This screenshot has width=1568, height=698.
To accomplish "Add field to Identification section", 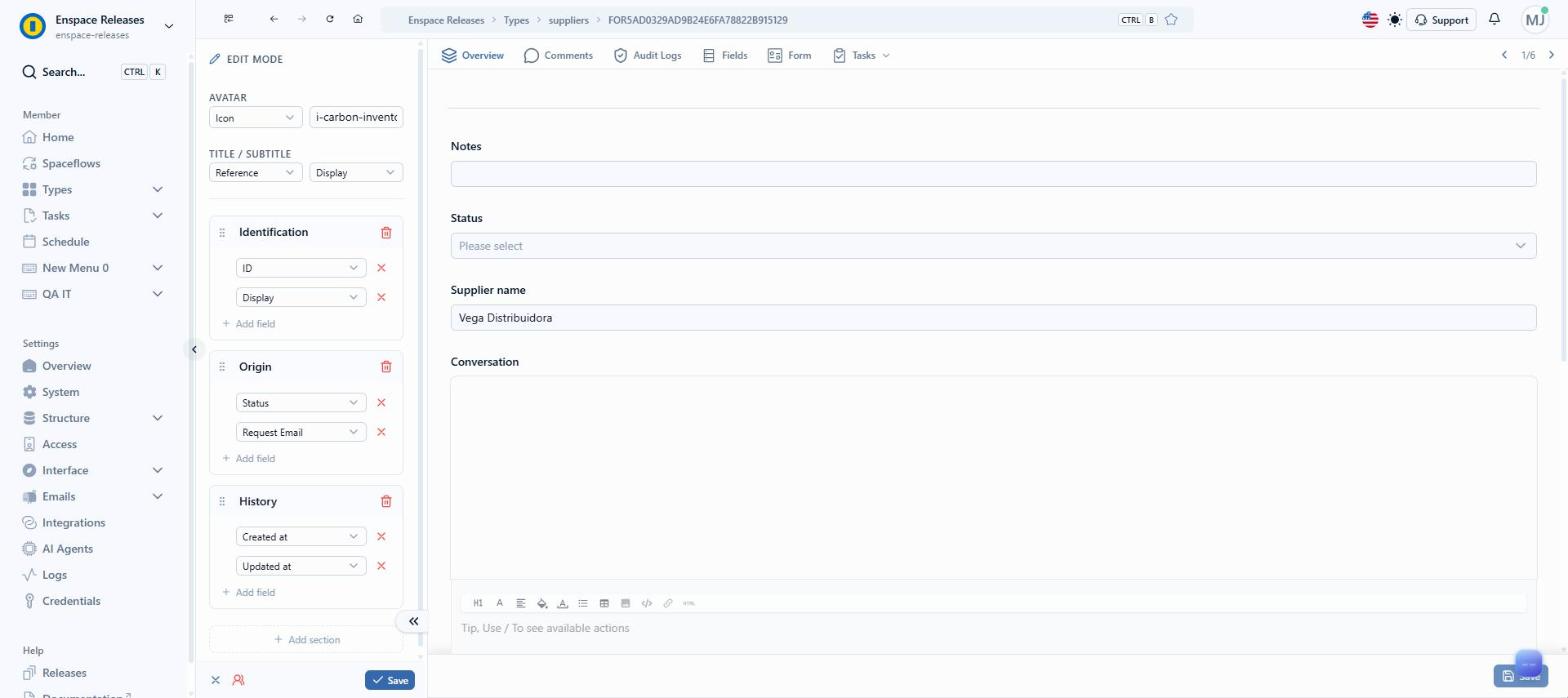I will coord(249,324).
